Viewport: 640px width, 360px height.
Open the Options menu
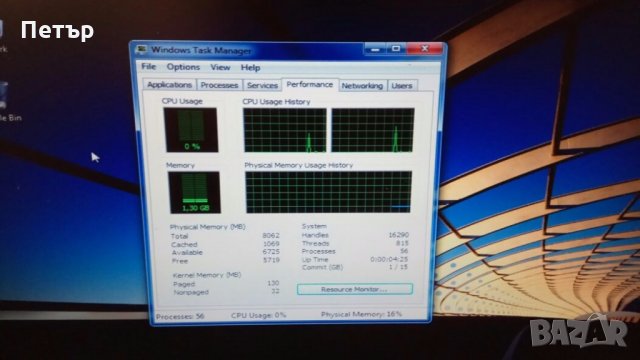point(183,67)
